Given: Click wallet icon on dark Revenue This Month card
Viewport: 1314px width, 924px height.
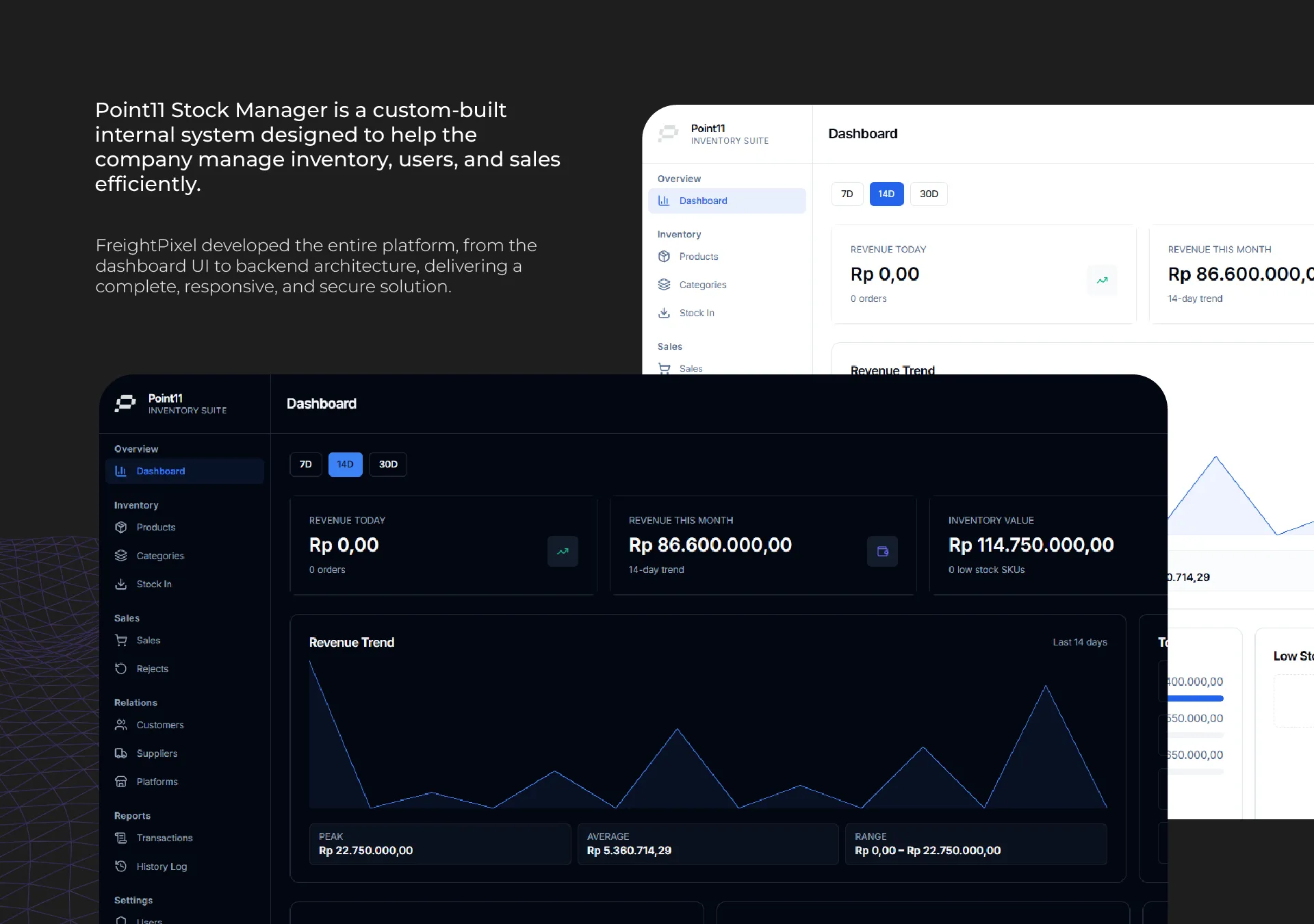Looking at the screenshot, I should click(x=883, y=552).
